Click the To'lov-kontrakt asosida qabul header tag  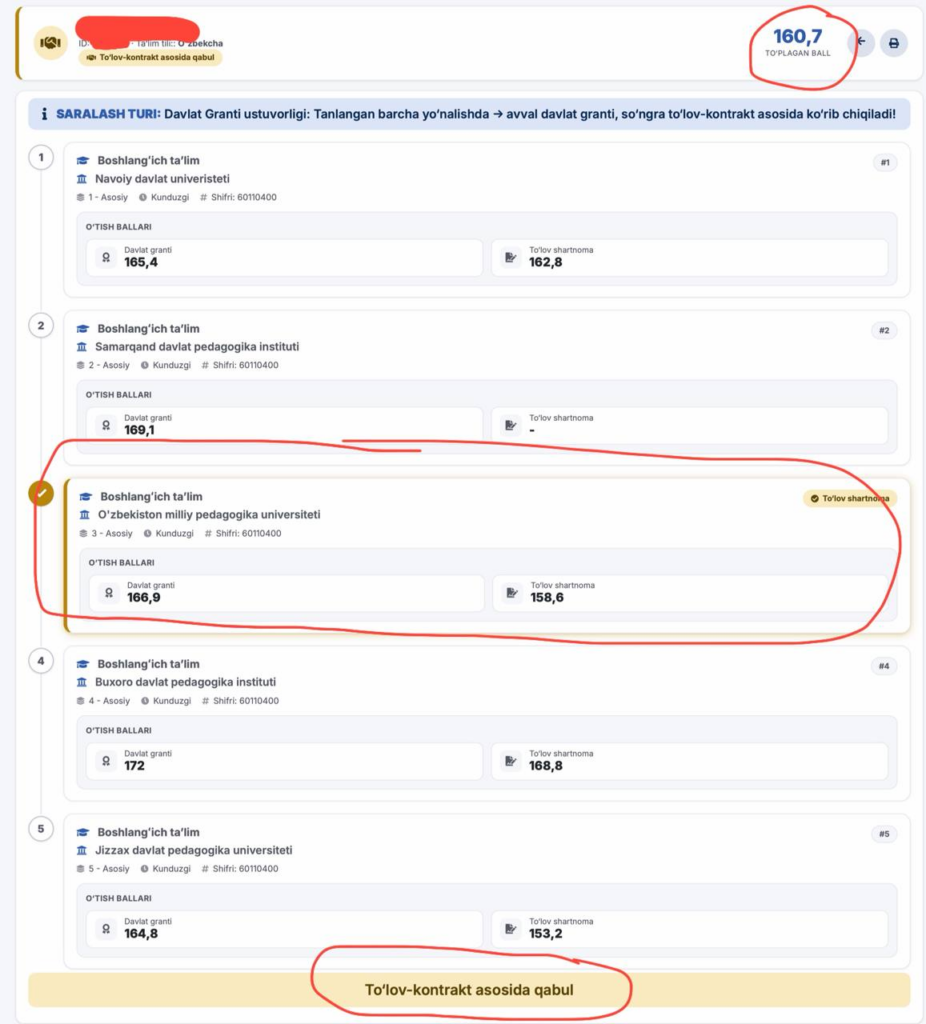point(151,57)
